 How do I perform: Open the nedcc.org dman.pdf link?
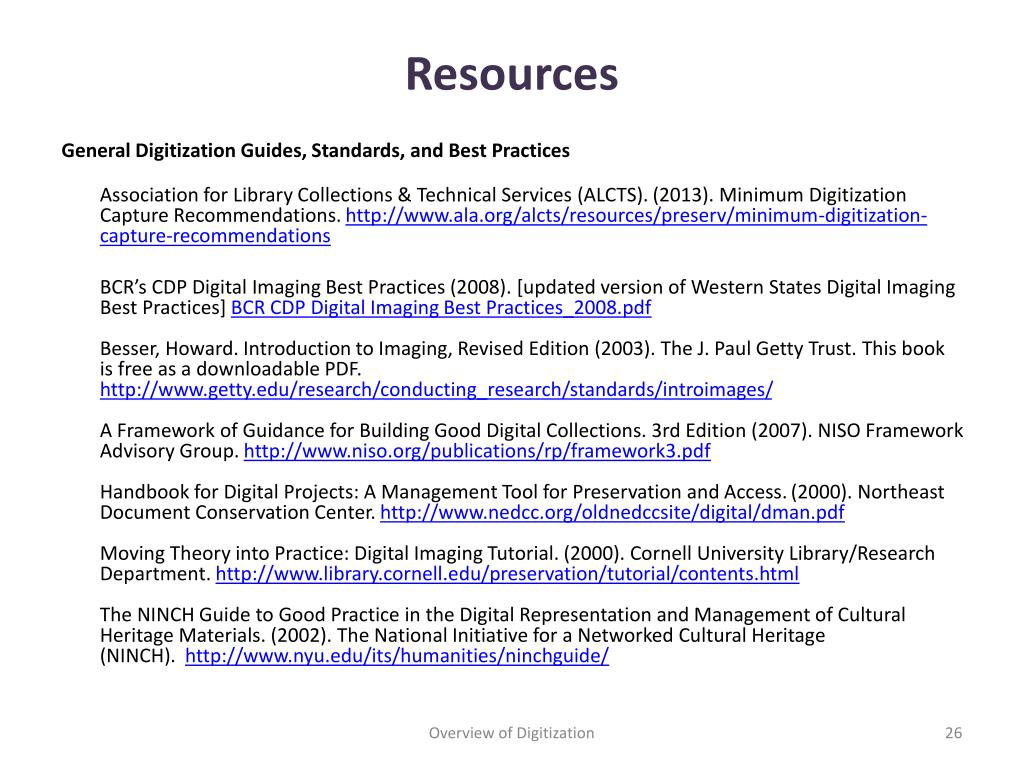612,513
